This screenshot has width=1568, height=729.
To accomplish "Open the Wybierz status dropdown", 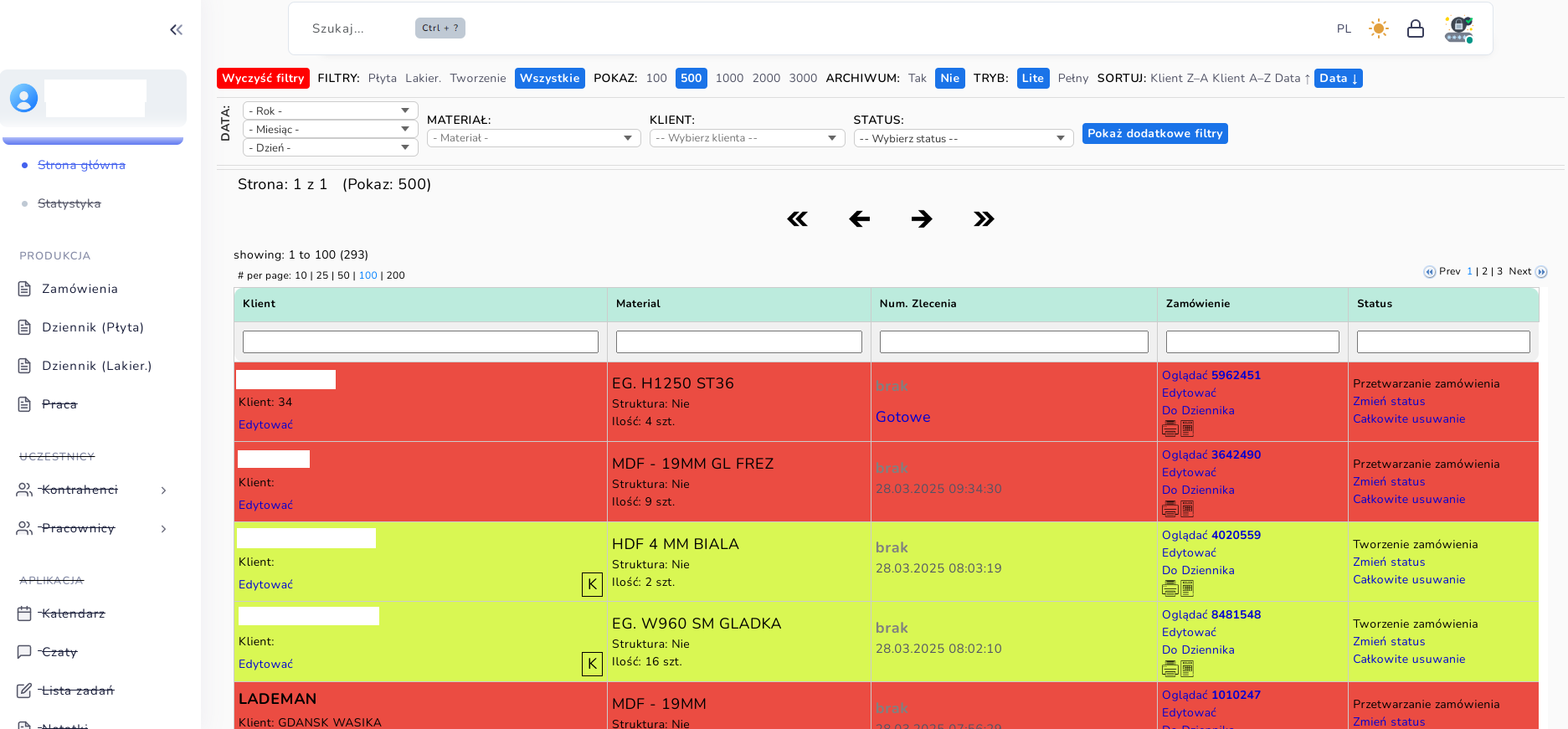I will 964,138.
